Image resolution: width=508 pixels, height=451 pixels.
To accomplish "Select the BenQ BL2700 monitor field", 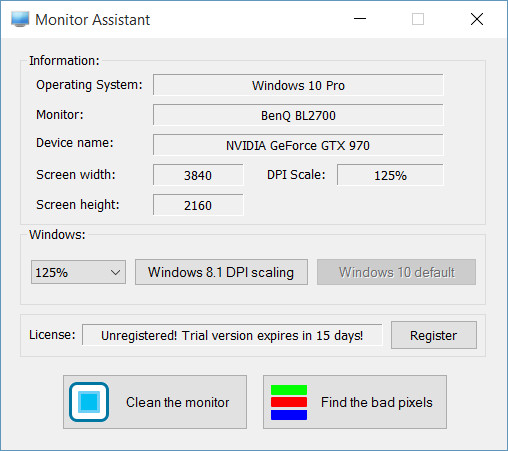I will tap(298, 115).
